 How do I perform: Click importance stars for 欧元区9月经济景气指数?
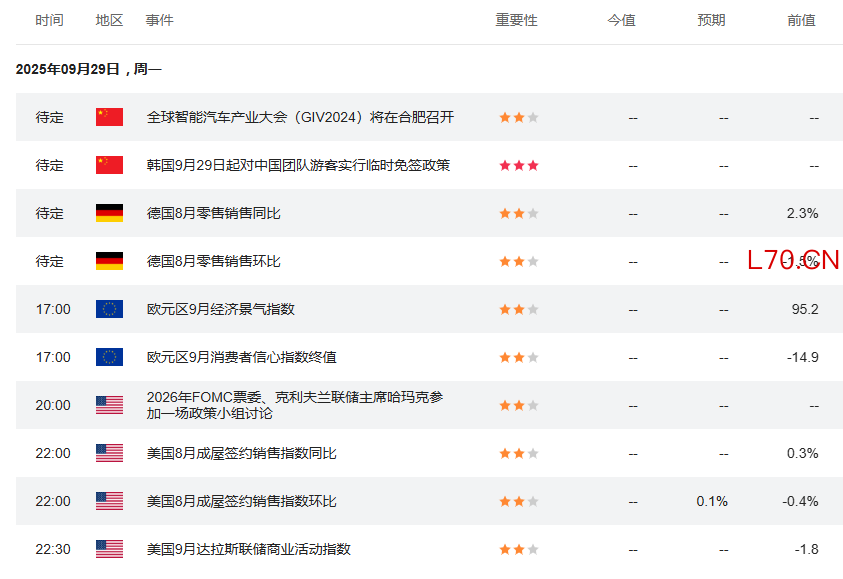point(519,309)
